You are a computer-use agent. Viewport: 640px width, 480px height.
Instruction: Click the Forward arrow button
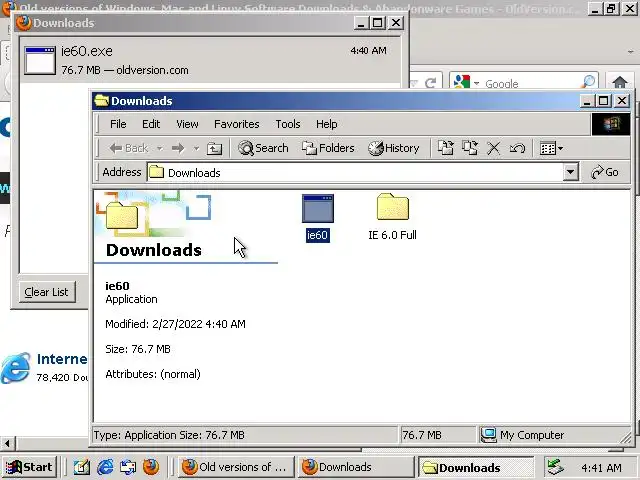point(178,148)
